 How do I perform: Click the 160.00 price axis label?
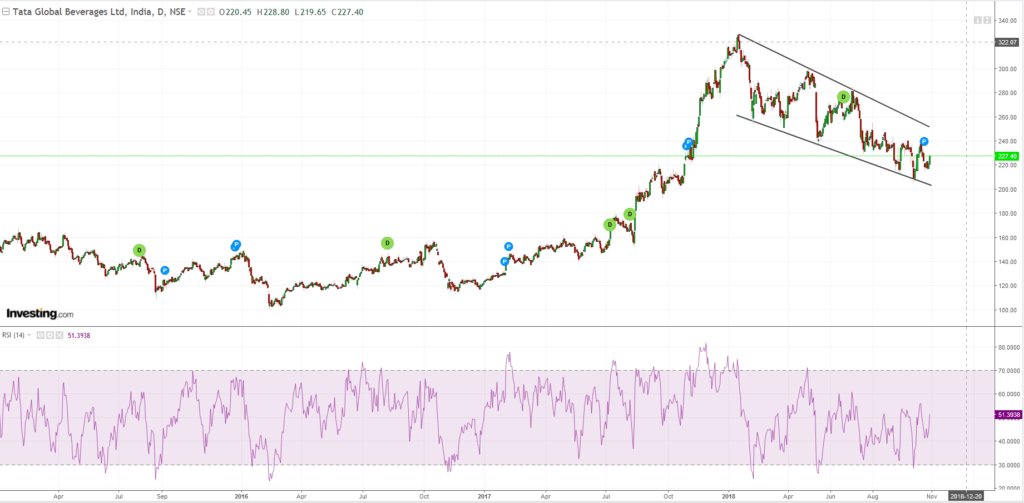(1008, 238)
